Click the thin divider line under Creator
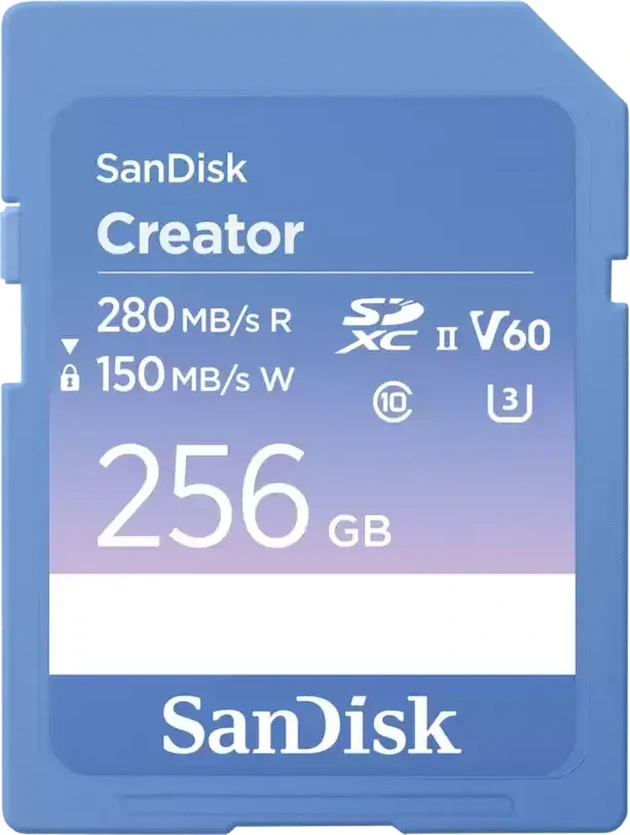 pyautogui.click(x=315, y=273)
